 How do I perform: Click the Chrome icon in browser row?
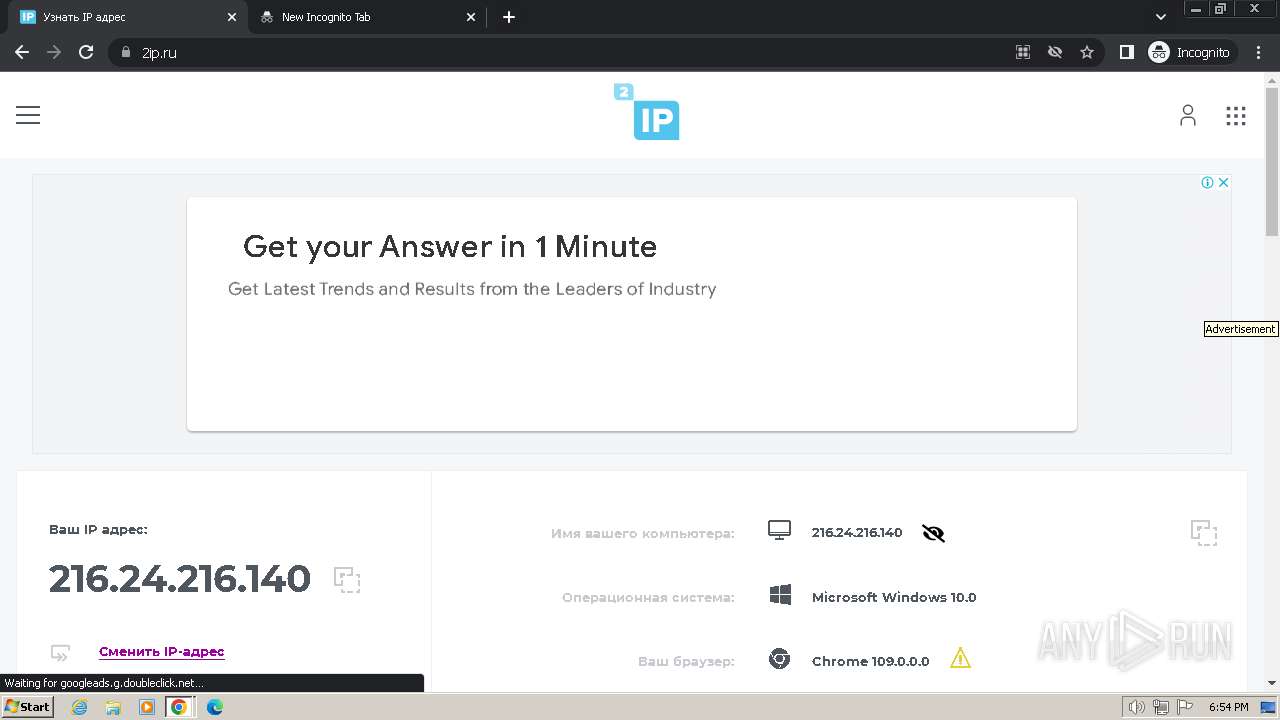pyautogui.click(x=779, y=659)
